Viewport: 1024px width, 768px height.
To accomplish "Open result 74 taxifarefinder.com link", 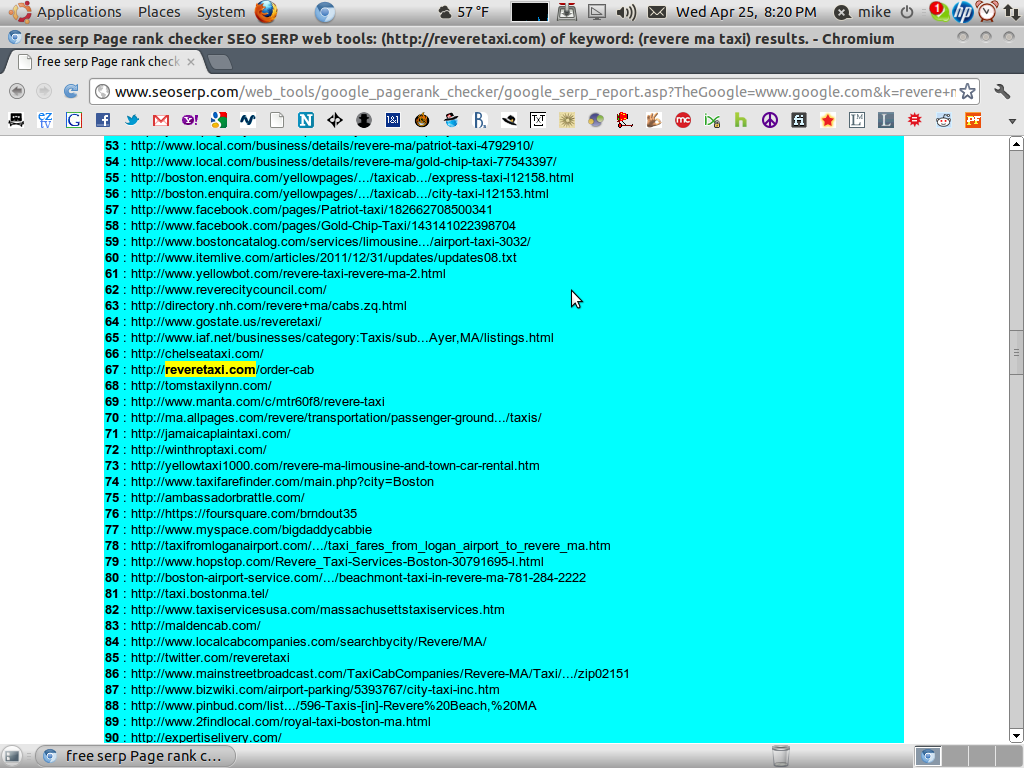I will point(282,482).
